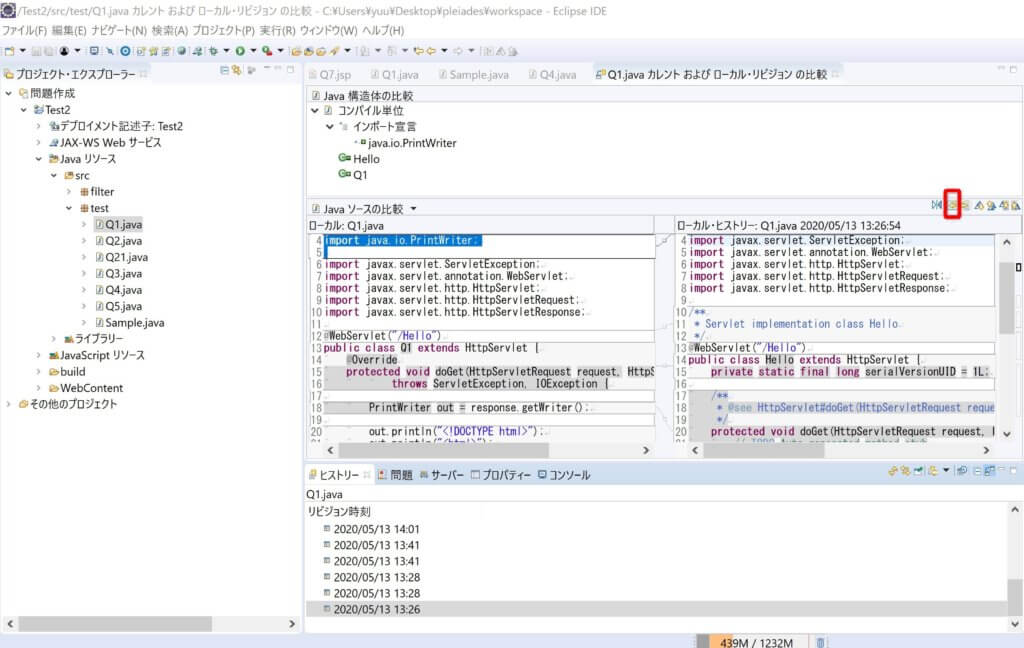Open the Run button dropdown arrow
This screenshot has width=1024, height=648.
click(253, 51)
